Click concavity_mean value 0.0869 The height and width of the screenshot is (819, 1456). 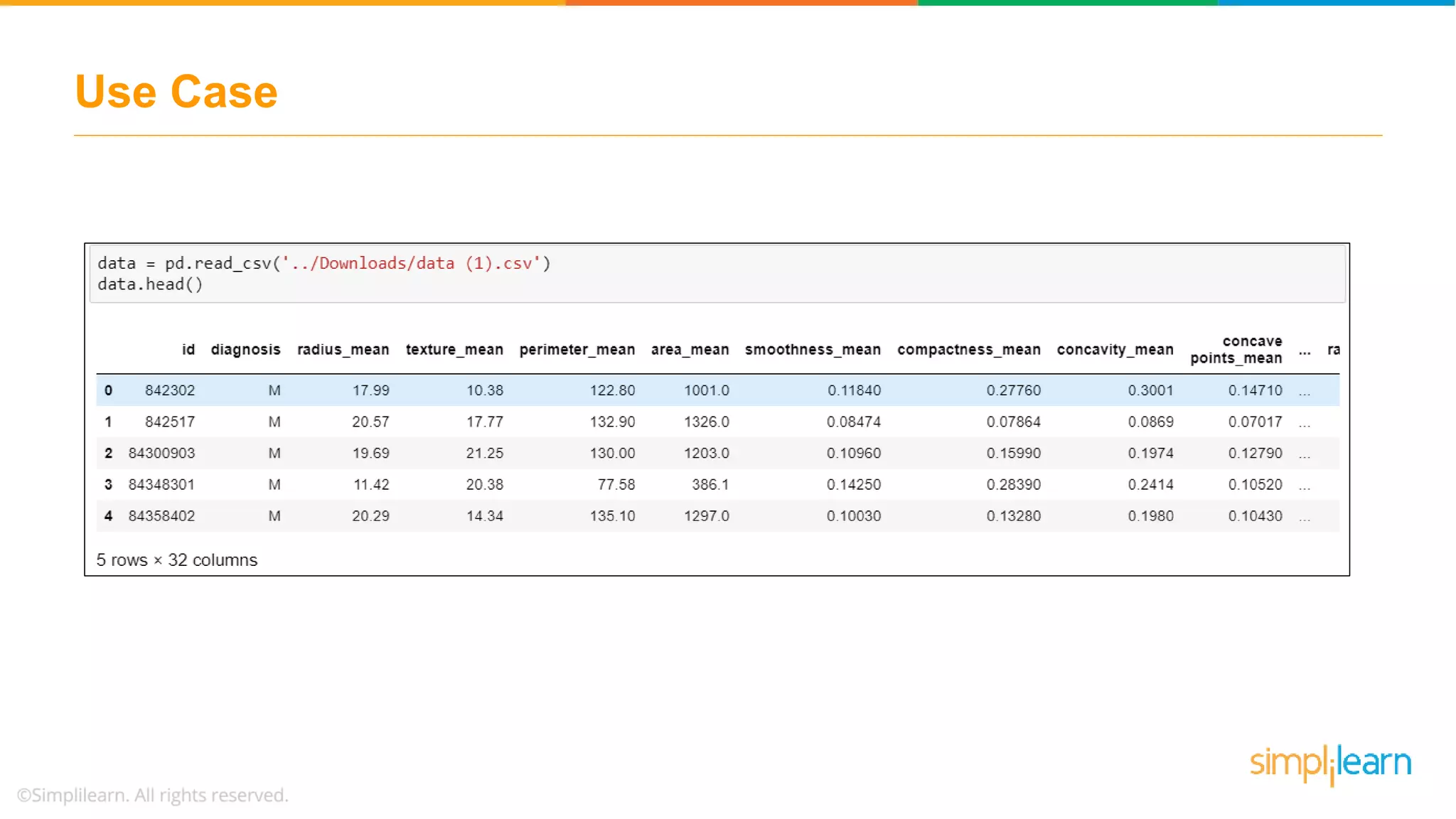(x=1151, y=422)
